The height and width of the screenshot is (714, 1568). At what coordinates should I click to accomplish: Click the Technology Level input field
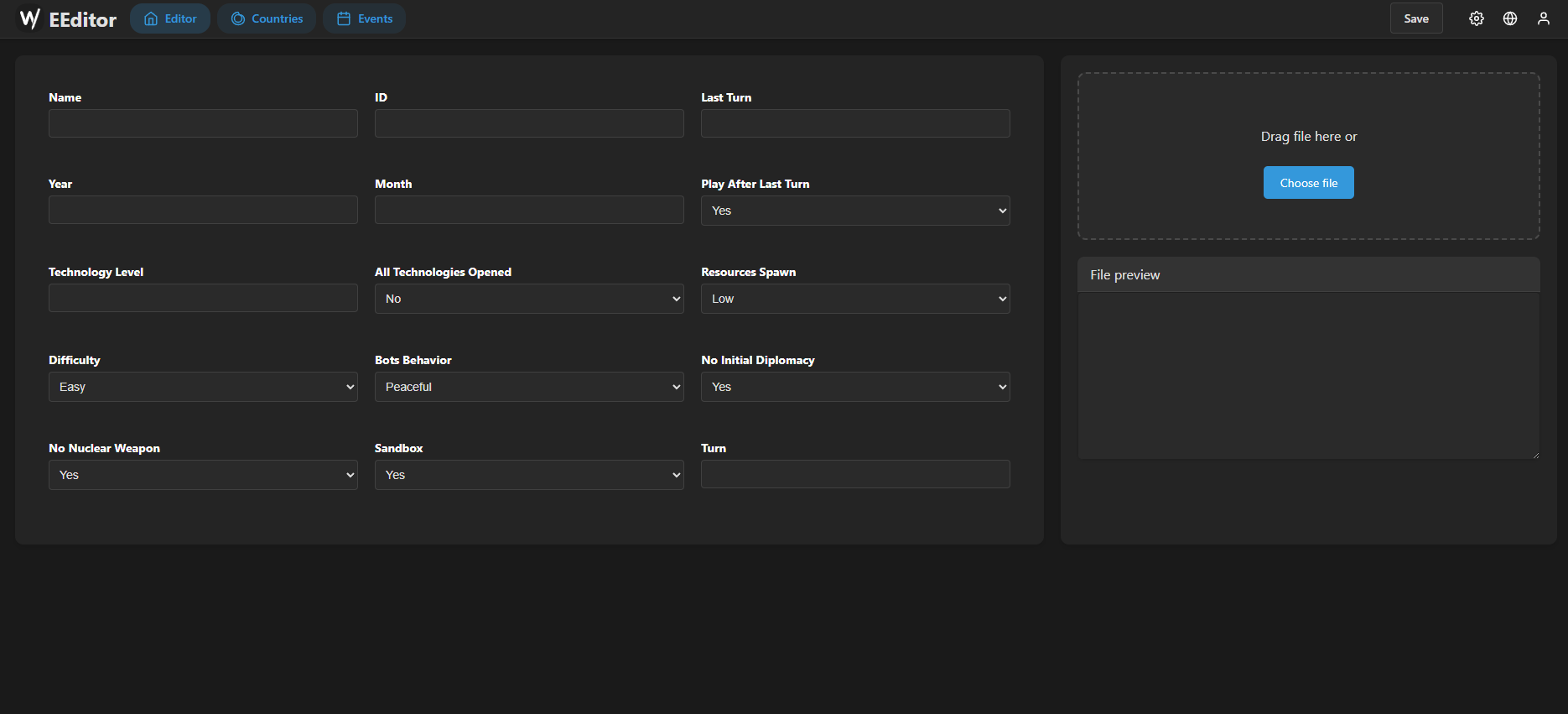[x=203, y=298]
